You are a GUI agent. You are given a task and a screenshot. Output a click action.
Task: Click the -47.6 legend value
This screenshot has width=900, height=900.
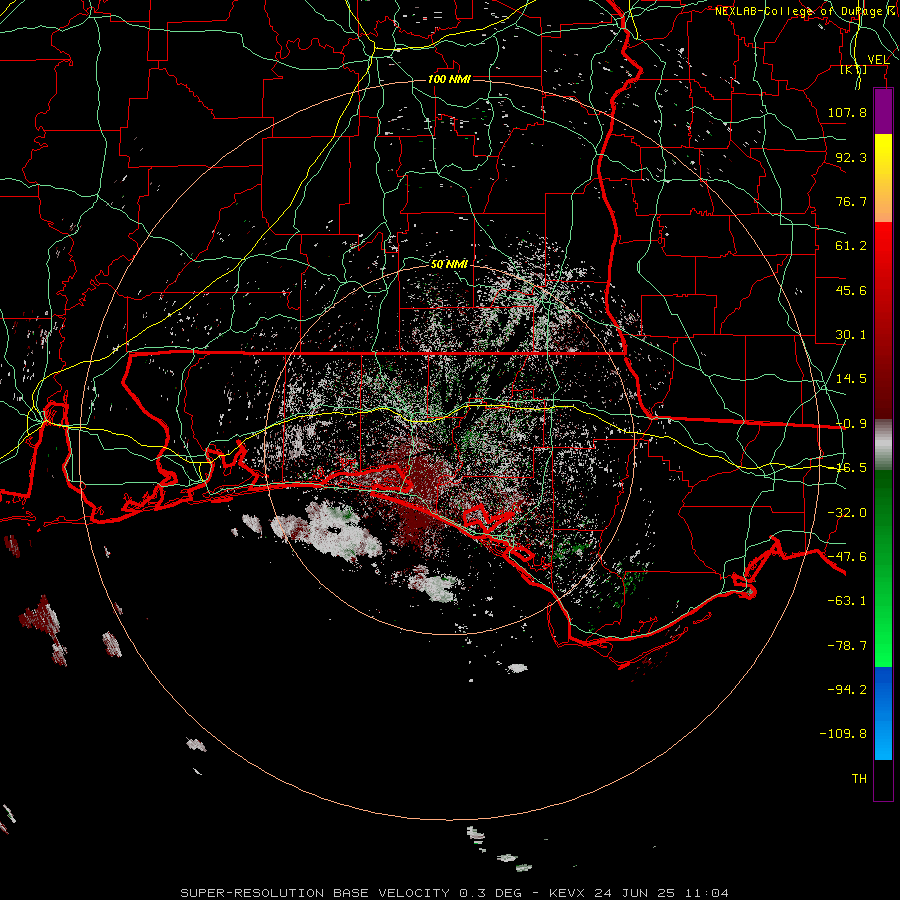(x=847, y=557)
